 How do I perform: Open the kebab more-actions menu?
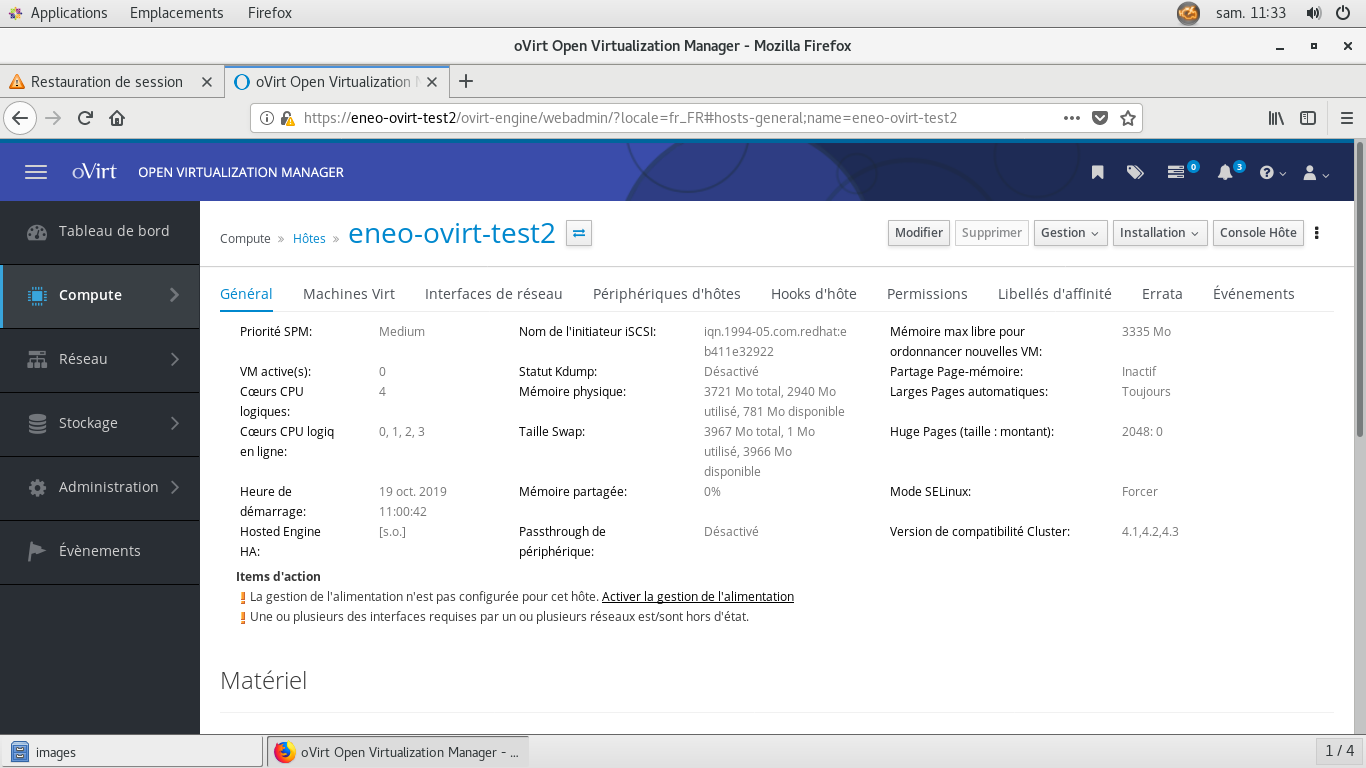click(1317, 233)
